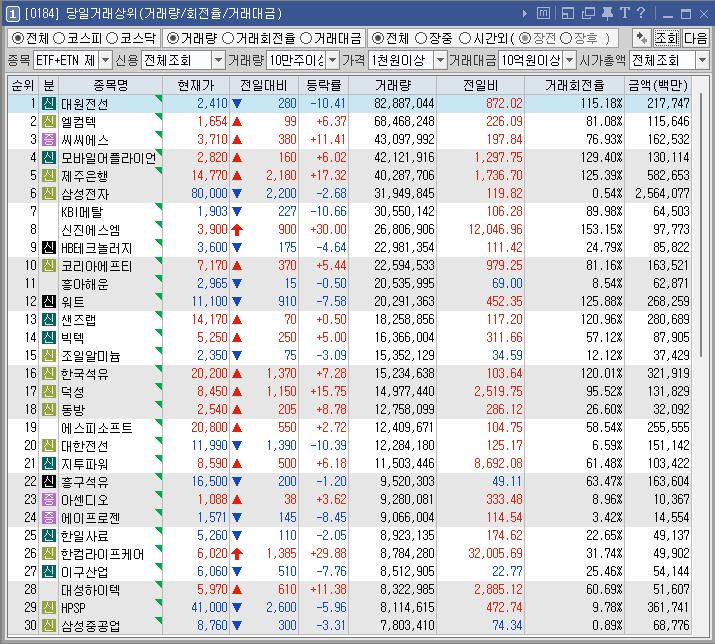Click stock name 지투파워

84,464
